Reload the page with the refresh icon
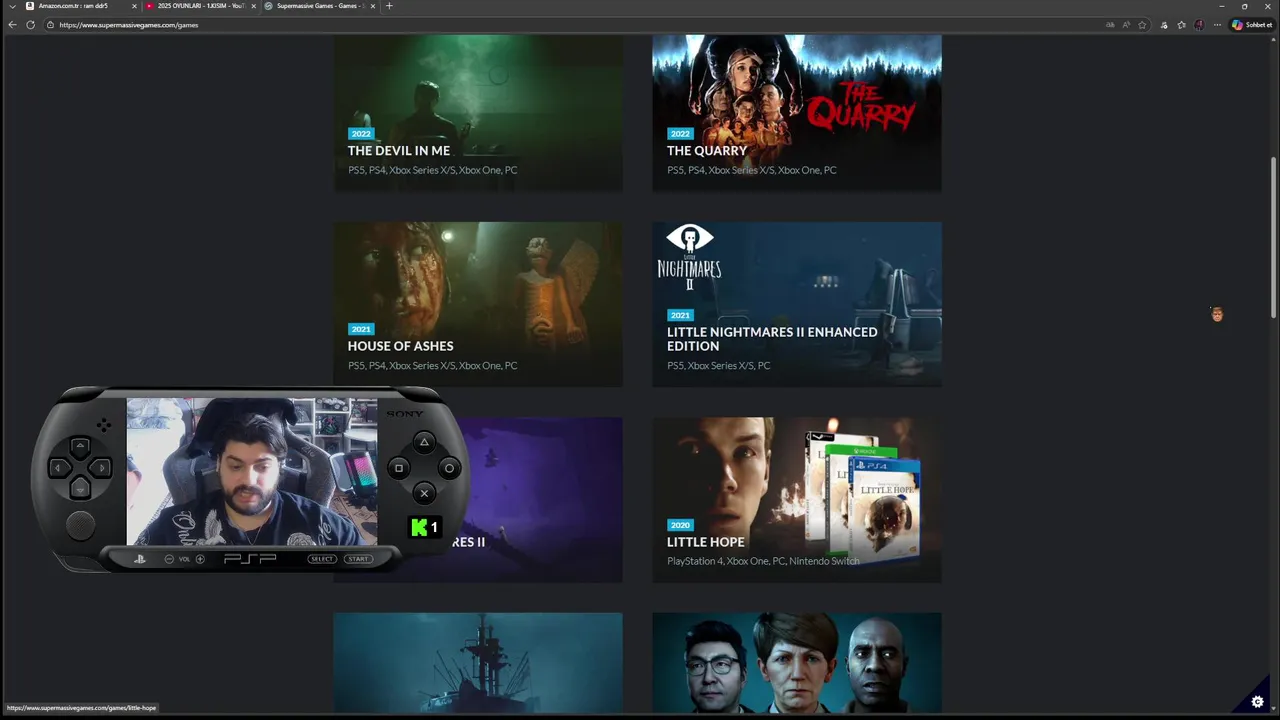Screen dimensions: 1280x720 30,25
